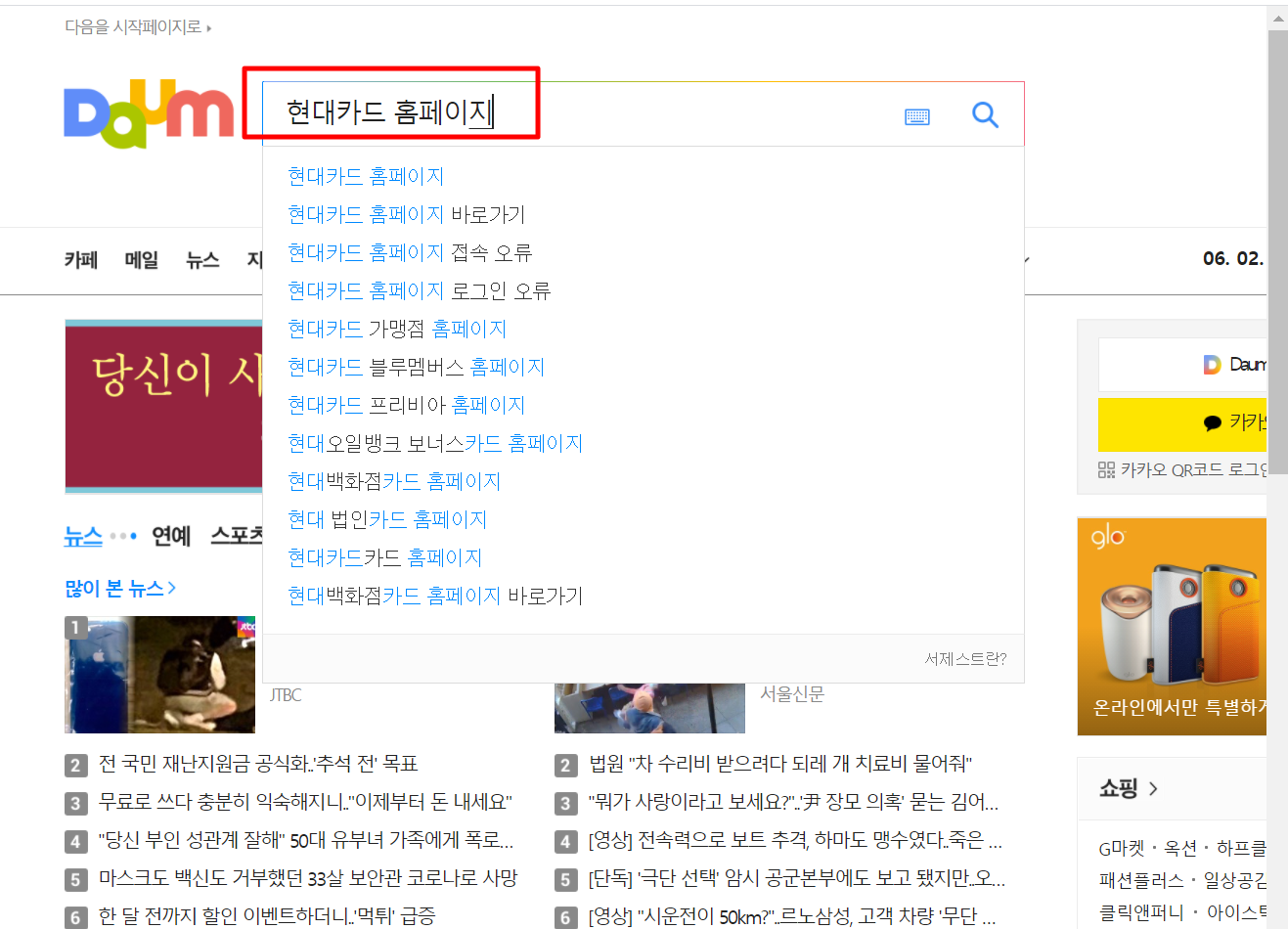Screen dimensions: 1288x929
Task: Open the 옥션 shopping link
Action: click(1180, 848)
